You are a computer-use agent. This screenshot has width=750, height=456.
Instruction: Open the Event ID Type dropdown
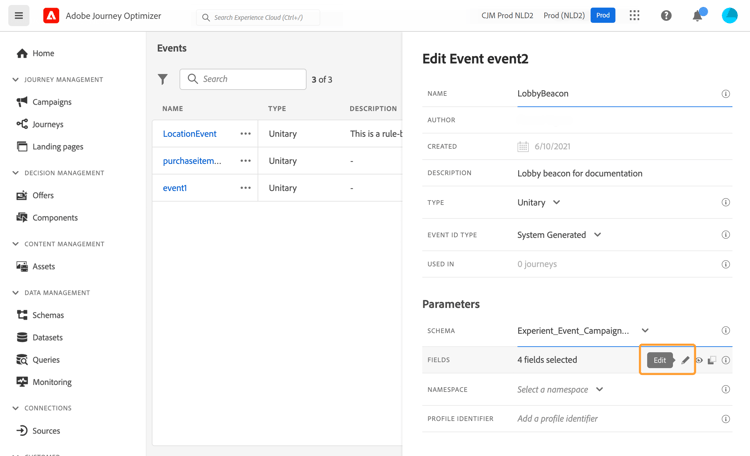(559, 235)
